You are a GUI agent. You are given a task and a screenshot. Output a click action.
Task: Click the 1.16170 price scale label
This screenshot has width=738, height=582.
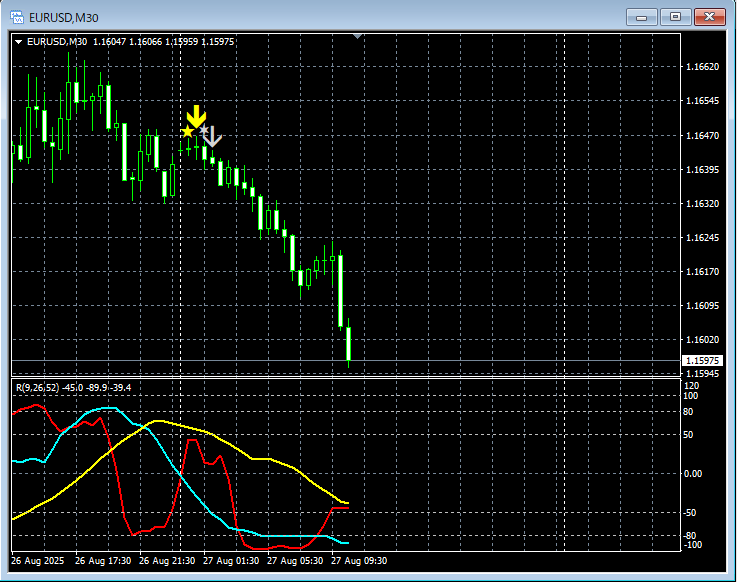702,271
